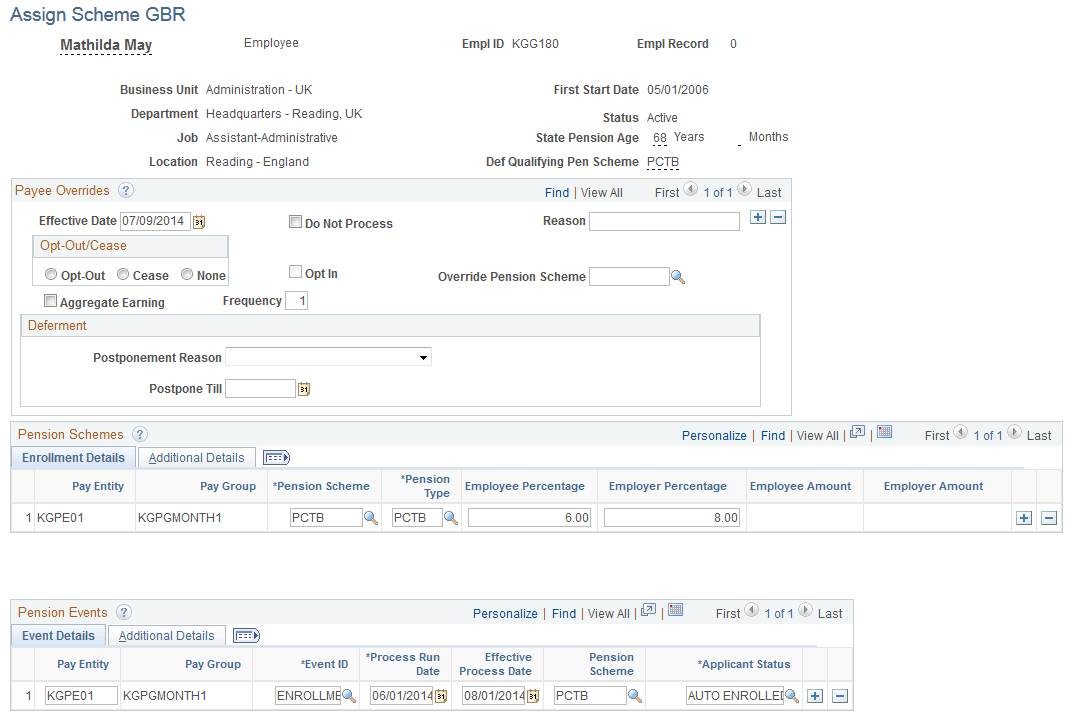The height and width of the screenshot is (721, 1077).
Task: Expand the Event ID lookup in Pension Events
Action: [350, 695]
